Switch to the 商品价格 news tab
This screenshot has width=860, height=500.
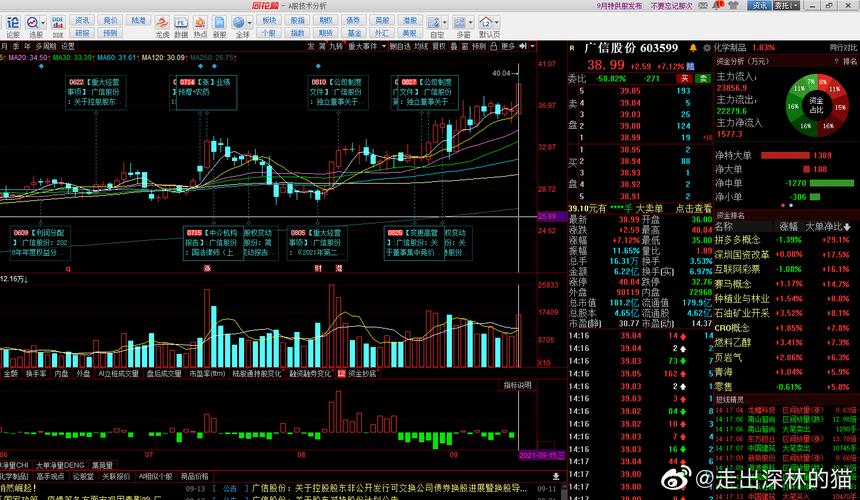(195, 477)
